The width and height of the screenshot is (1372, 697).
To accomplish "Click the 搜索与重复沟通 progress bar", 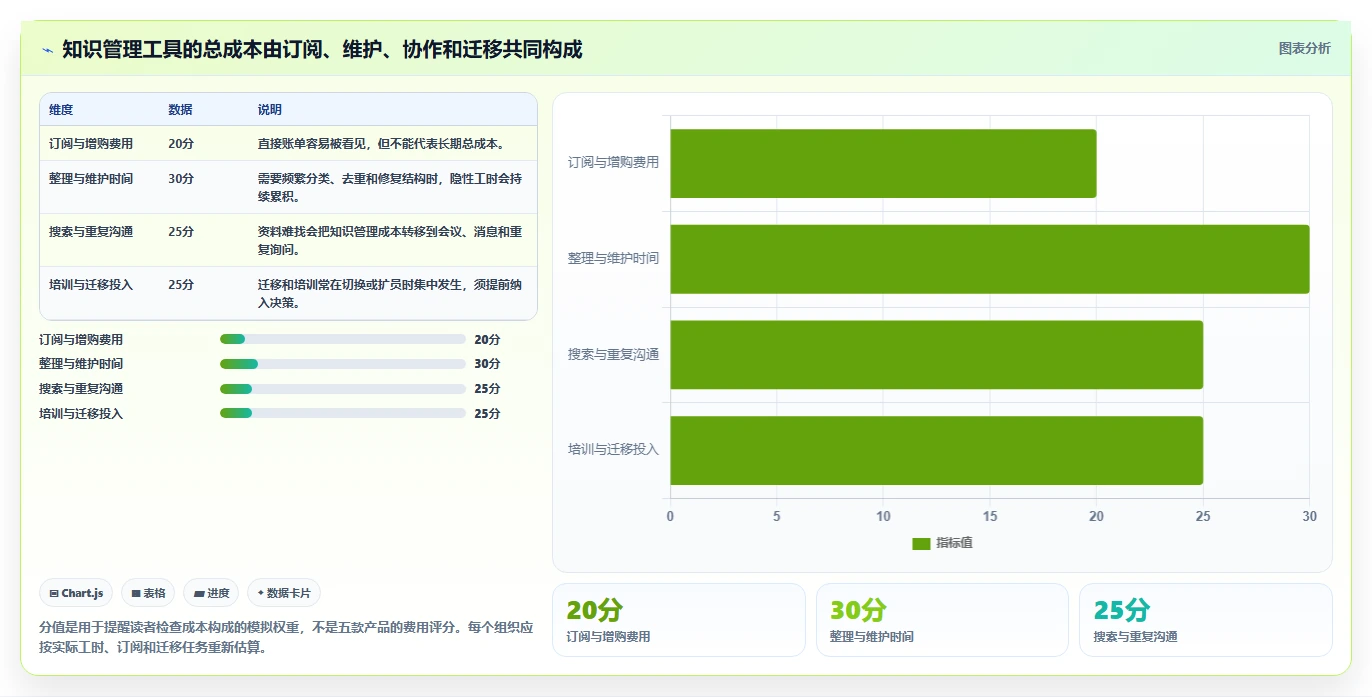I will click(343, 389).
